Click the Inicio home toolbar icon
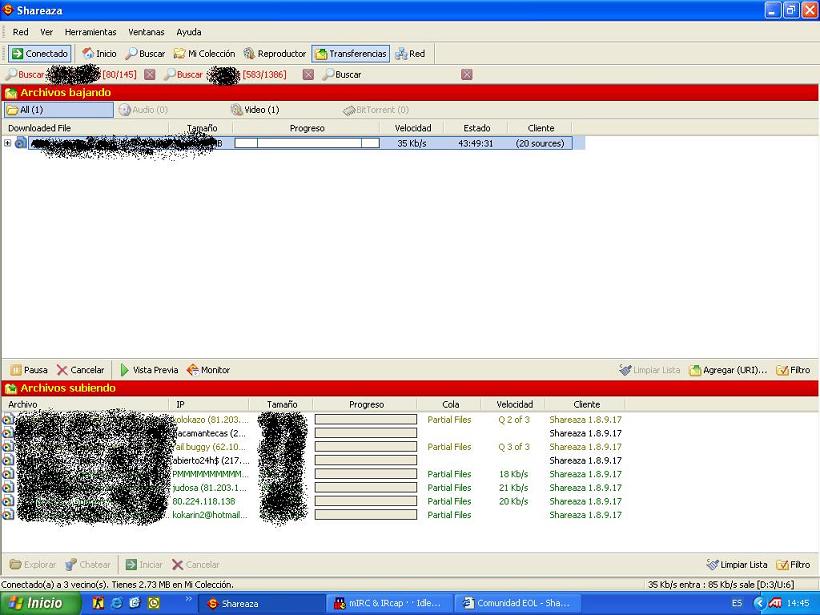 pos(99,54)
